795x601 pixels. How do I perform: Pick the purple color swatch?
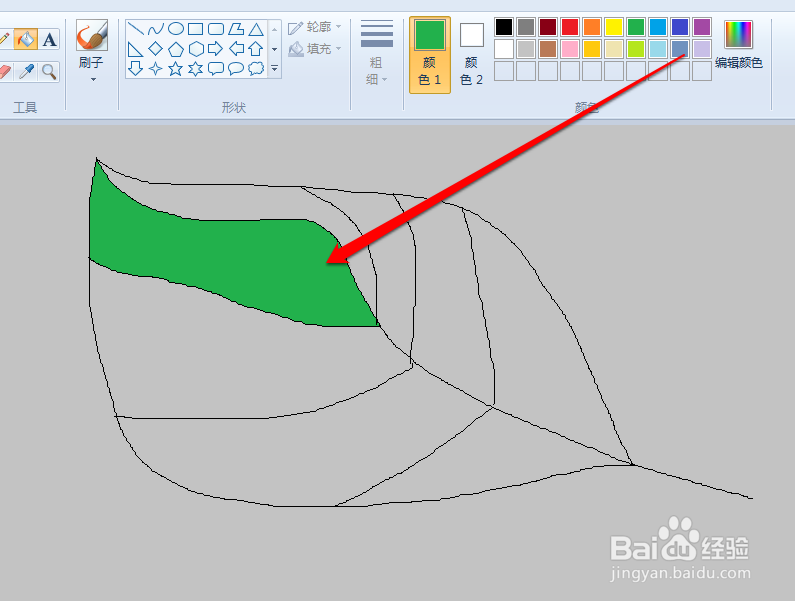click(x=702, y=27)
